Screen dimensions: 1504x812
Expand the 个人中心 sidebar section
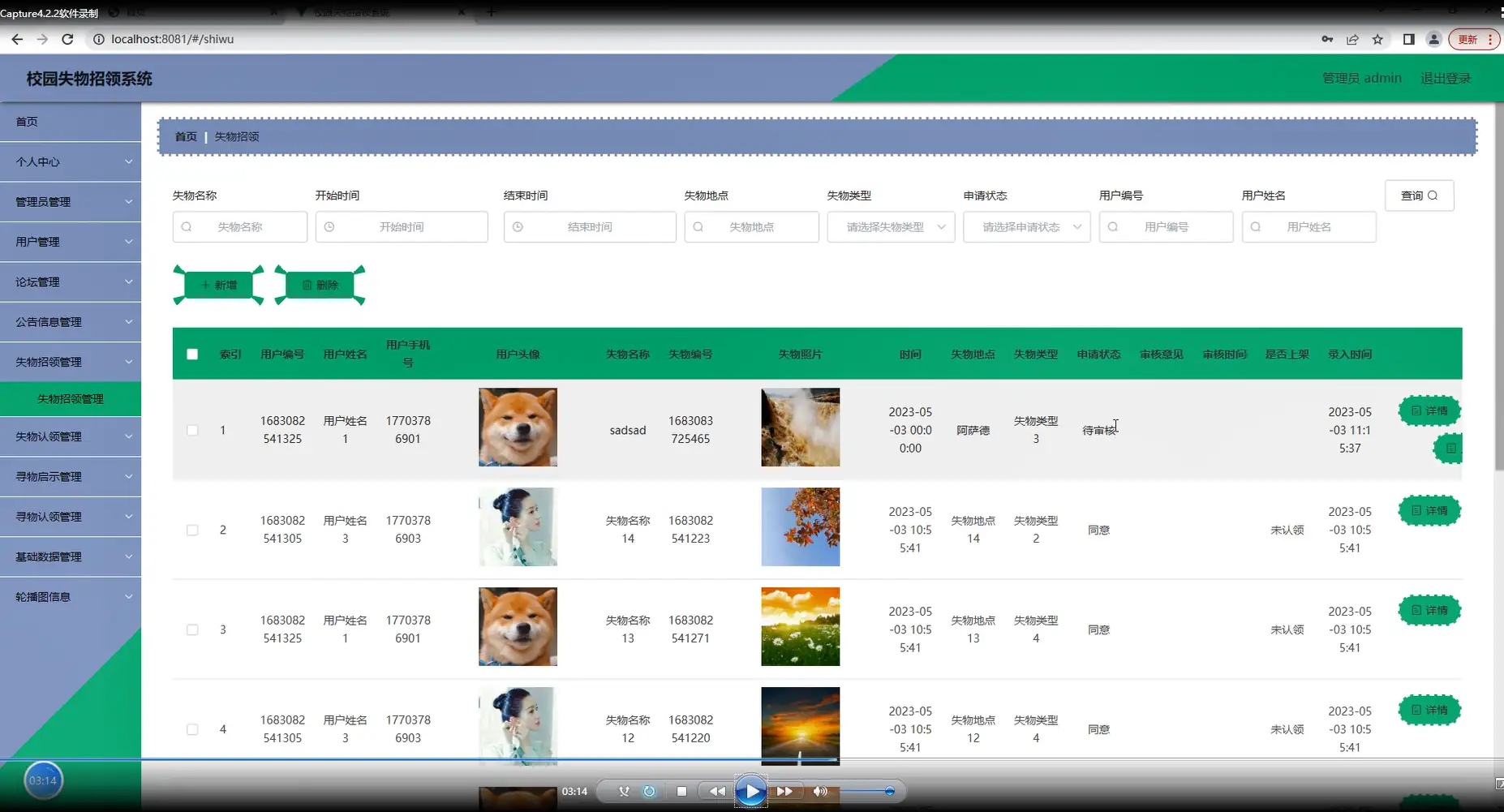tap(71, 161)
